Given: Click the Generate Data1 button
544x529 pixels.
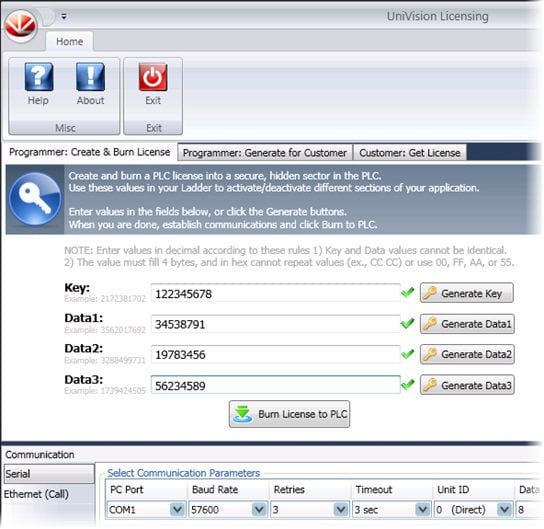Looking at the screenshot, I should pos(467,324).
